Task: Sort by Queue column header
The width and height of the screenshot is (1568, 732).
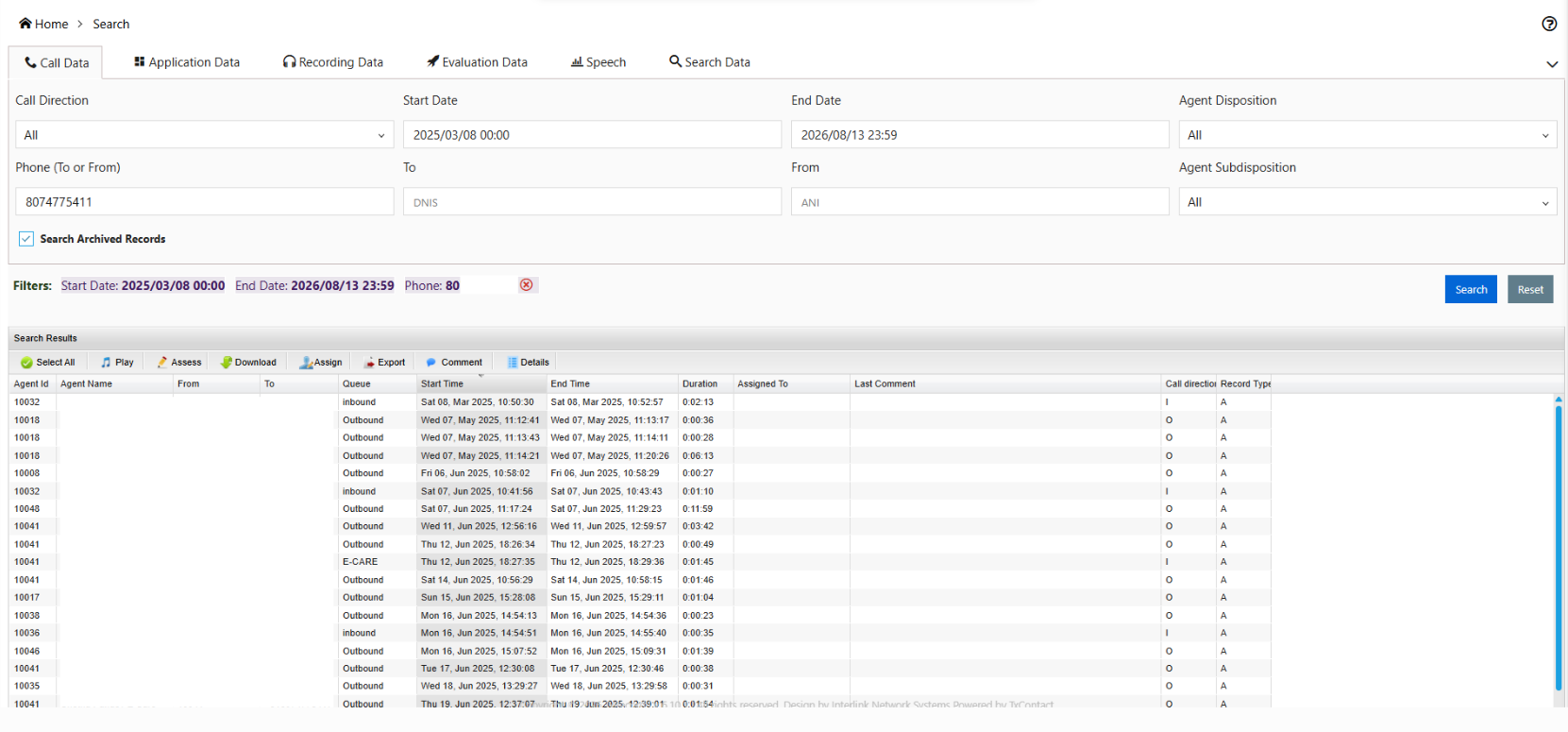Action: 377,384
